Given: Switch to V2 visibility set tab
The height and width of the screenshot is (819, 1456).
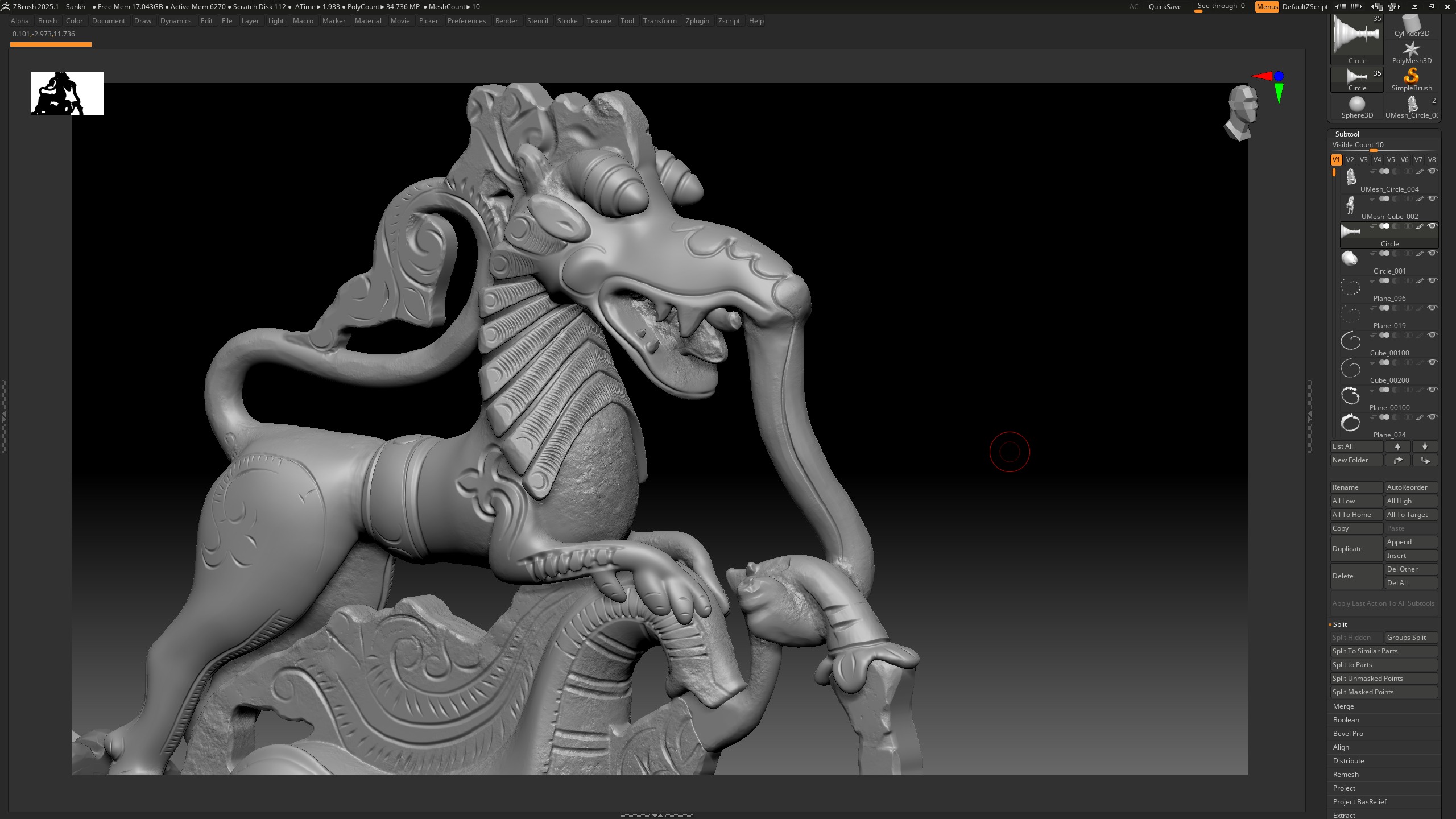Looking at the screenshot, I should (x=1350, y=160).
